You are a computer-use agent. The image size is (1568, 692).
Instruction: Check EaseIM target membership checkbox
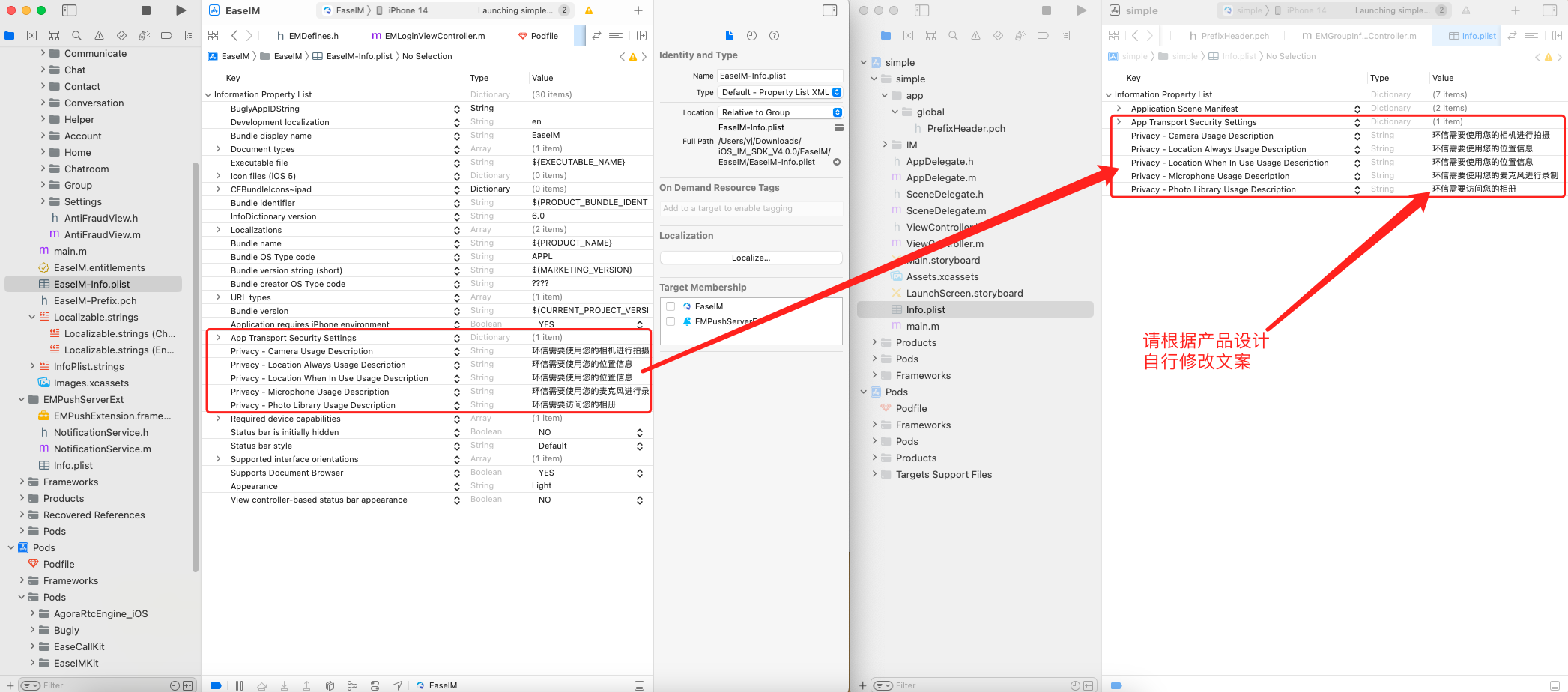(x=671, y=306)
